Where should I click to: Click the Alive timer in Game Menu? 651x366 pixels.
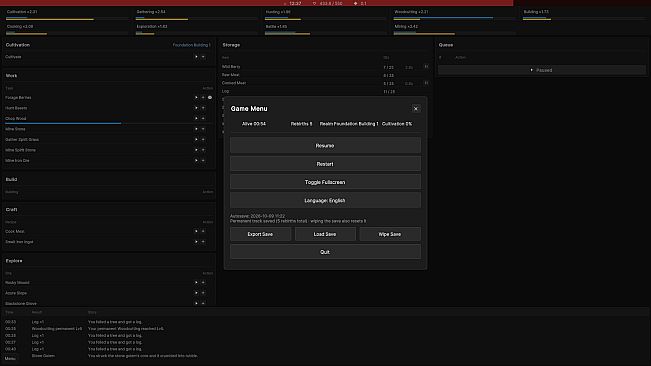(254, 124)
